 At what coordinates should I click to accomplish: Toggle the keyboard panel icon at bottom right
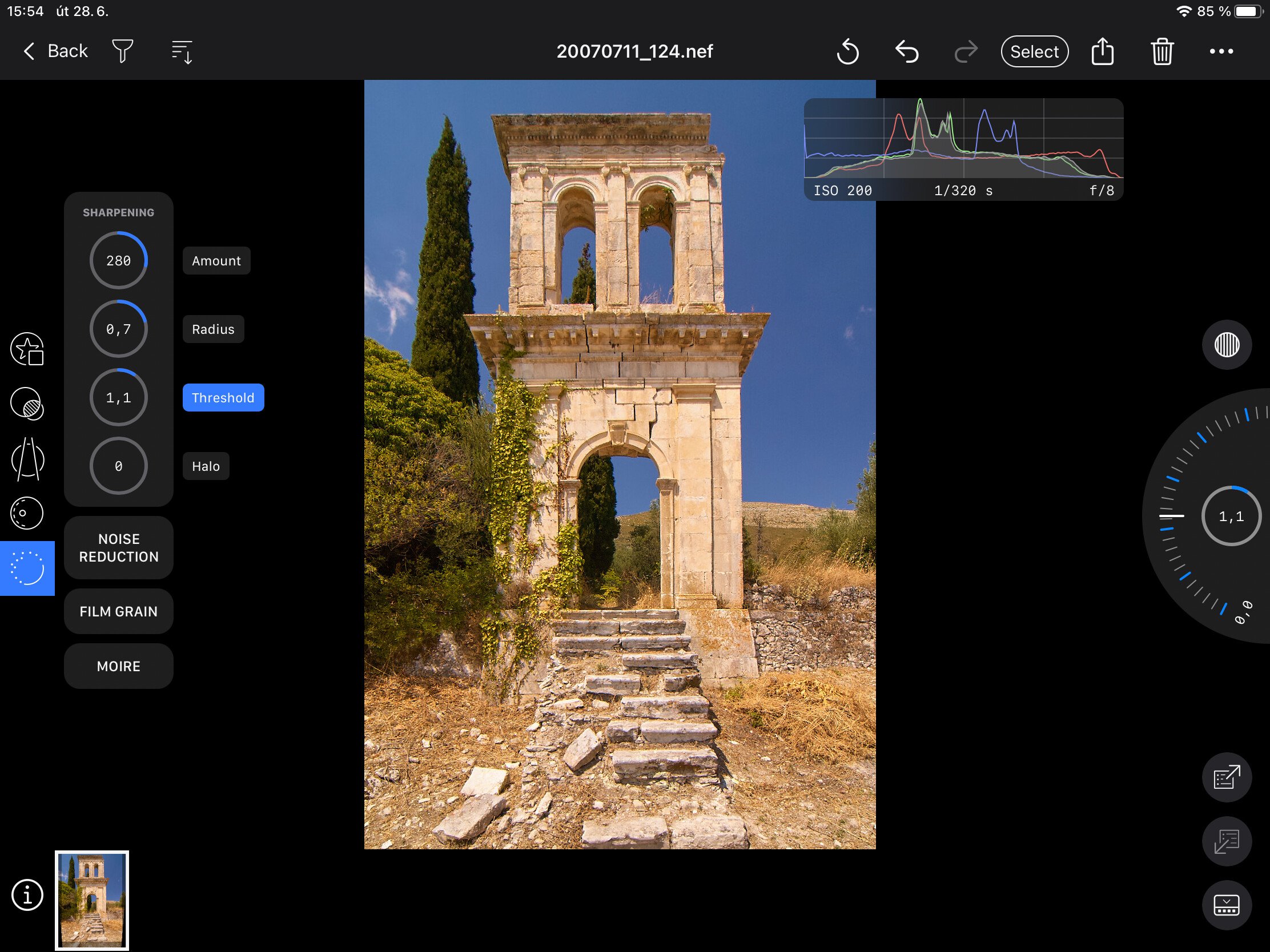tap(1227, 905)
